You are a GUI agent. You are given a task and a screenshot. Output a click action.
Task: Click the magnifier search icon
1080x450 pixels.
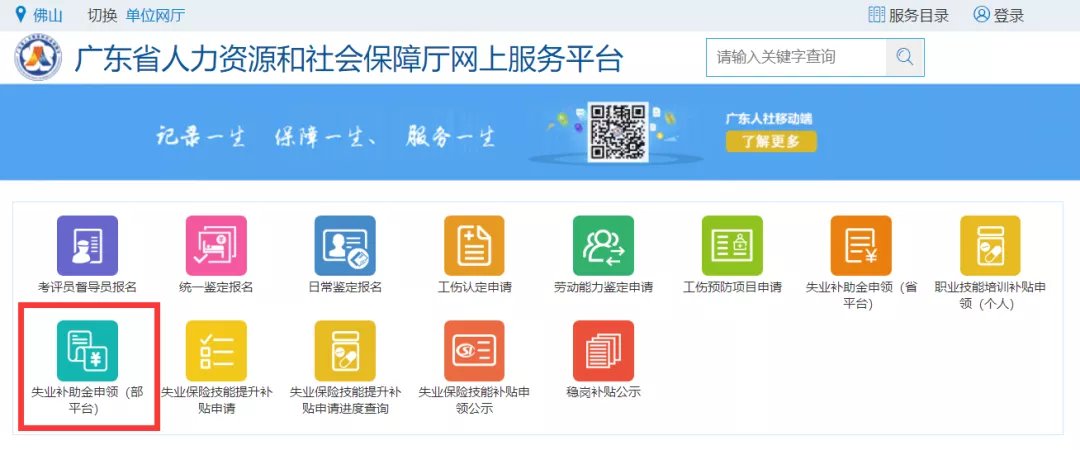[x=905, y=57]
